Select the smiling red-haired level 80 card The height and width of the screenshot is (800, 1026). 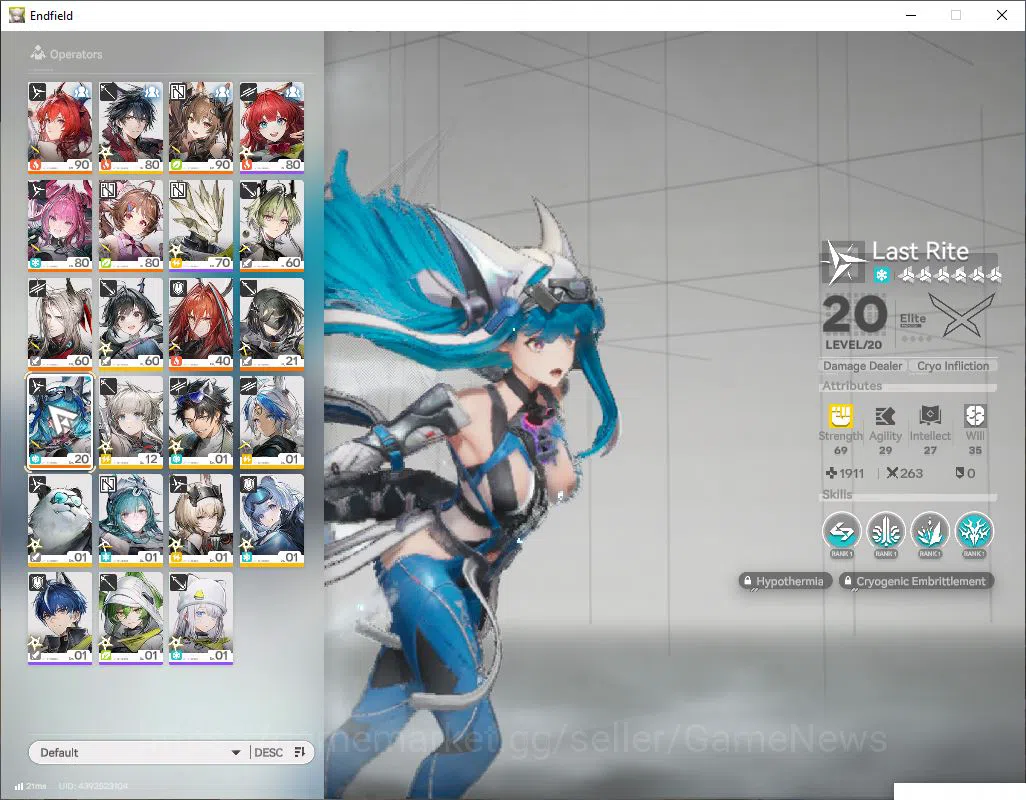[x=272, y=128]
